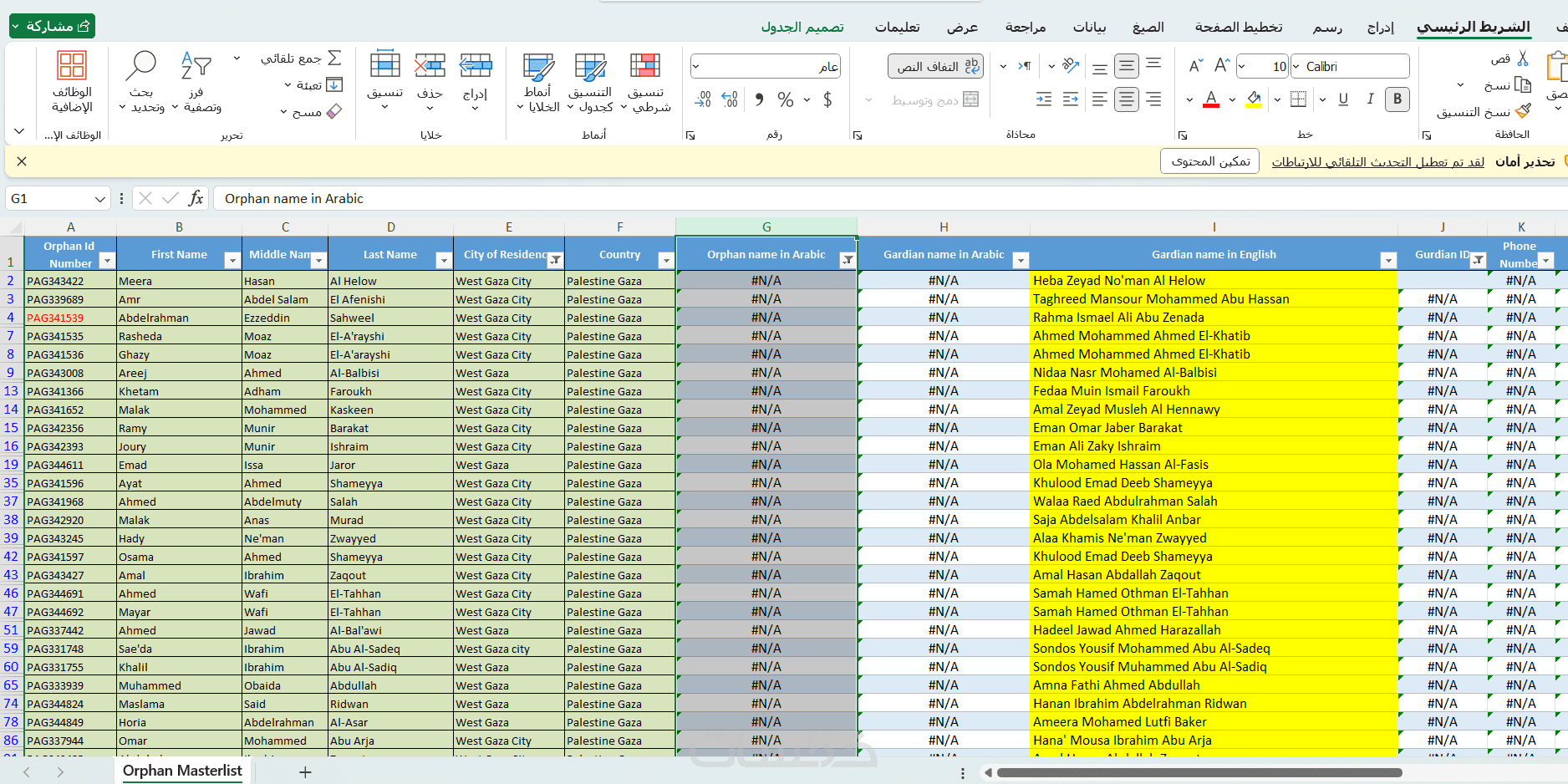Apply percent style with the % icon
1568x784 pixels.
click(x=786, y=99)
